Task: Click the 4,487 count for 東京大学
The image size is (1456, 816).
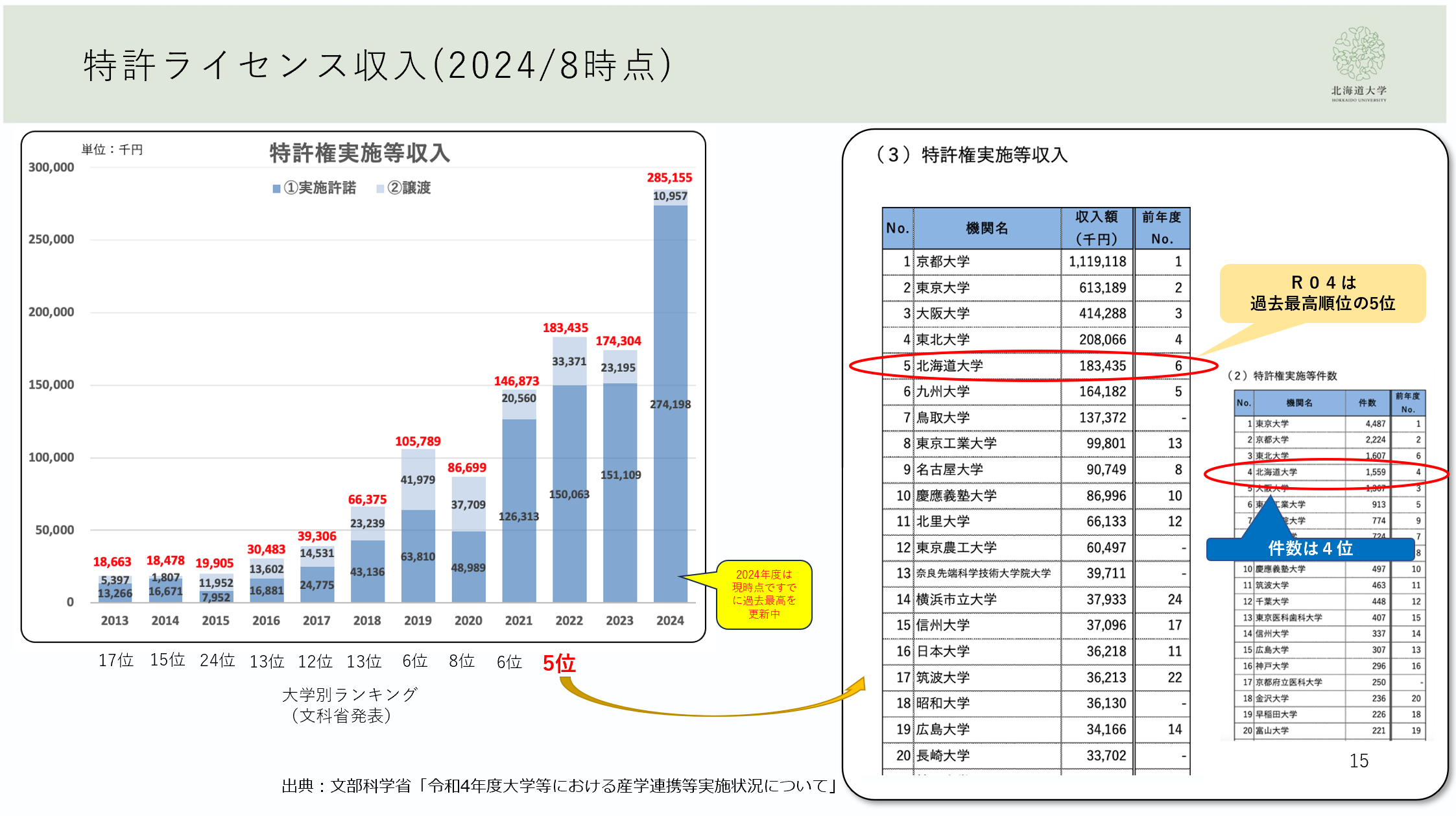Action: (1375, 424)
